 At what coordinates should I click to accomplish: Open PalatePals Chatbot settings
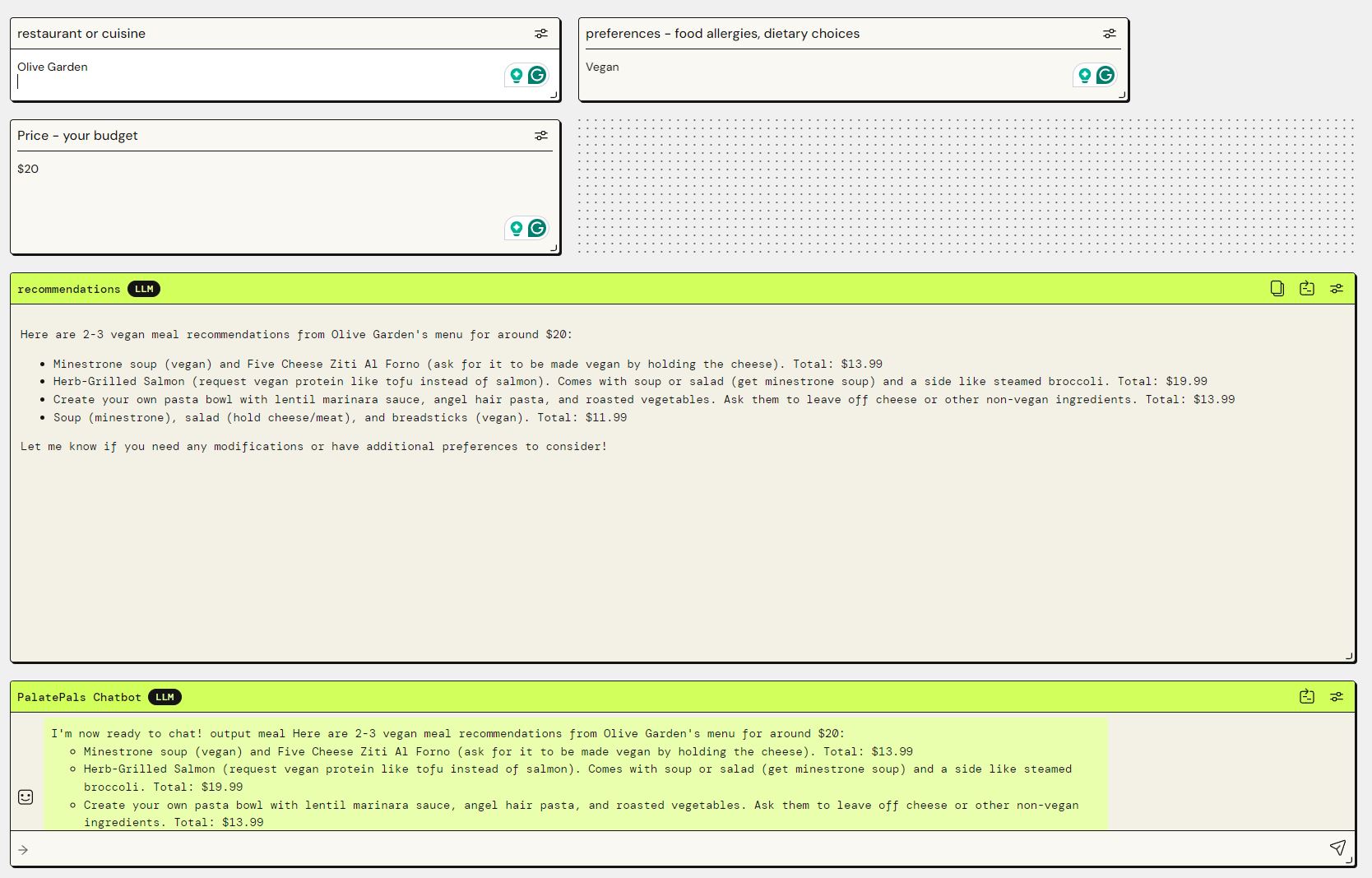pos(1336,697)
